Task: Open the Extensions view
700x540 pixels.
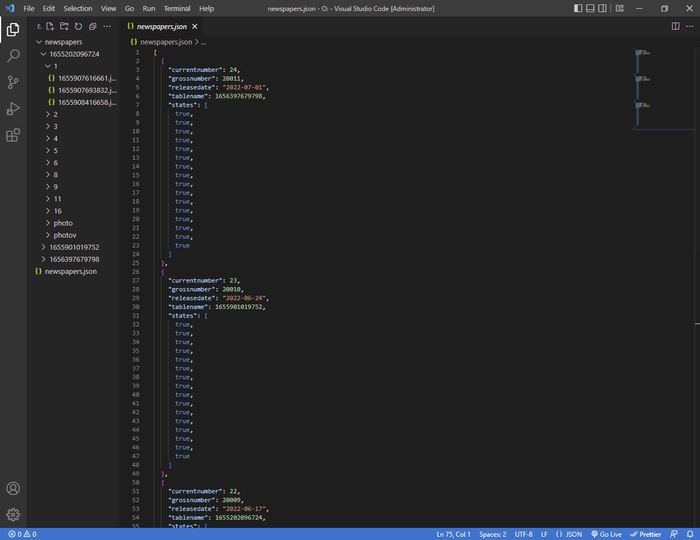Action: click(x=13, y=135)
